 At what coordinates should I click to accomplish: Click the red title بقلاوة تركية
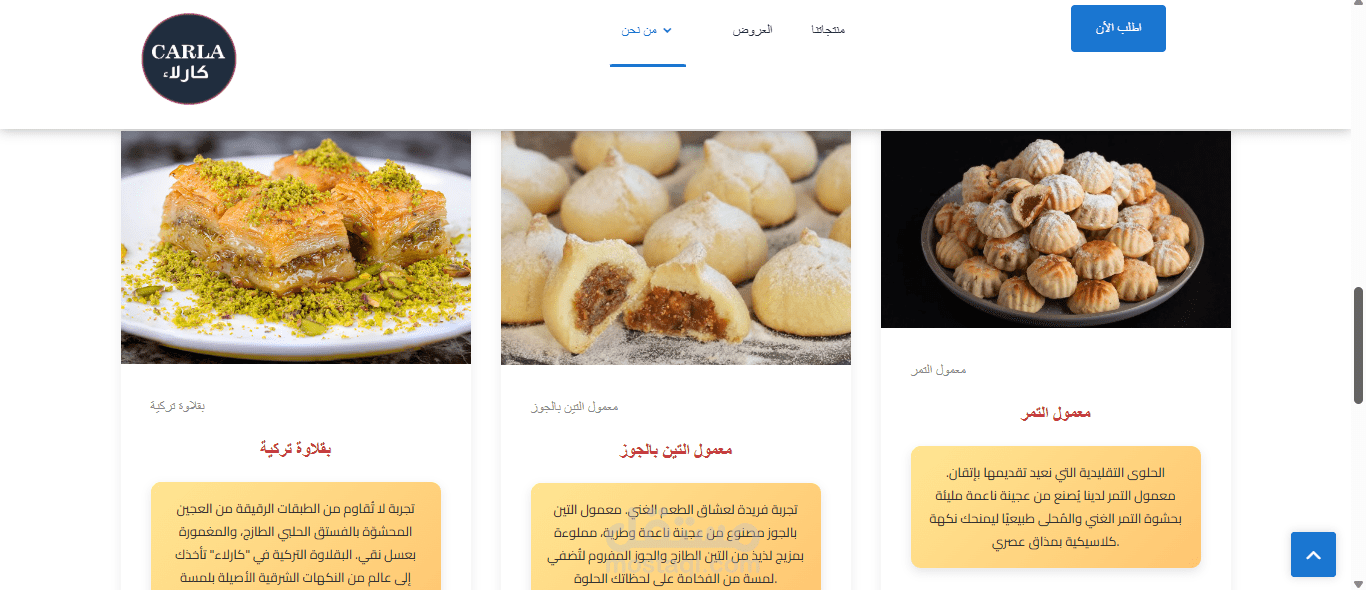point(296,450)
